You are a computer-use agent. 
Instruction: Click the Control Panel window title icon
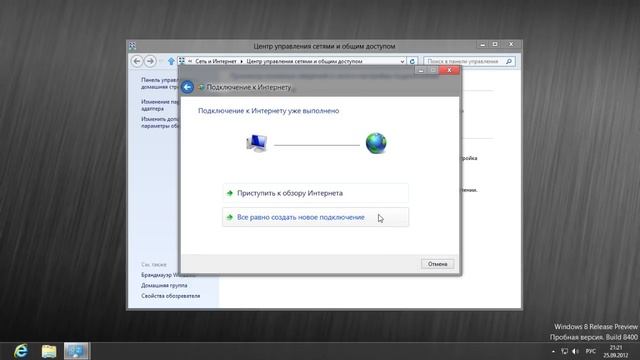pyautogui.click(x=133, y=46)
